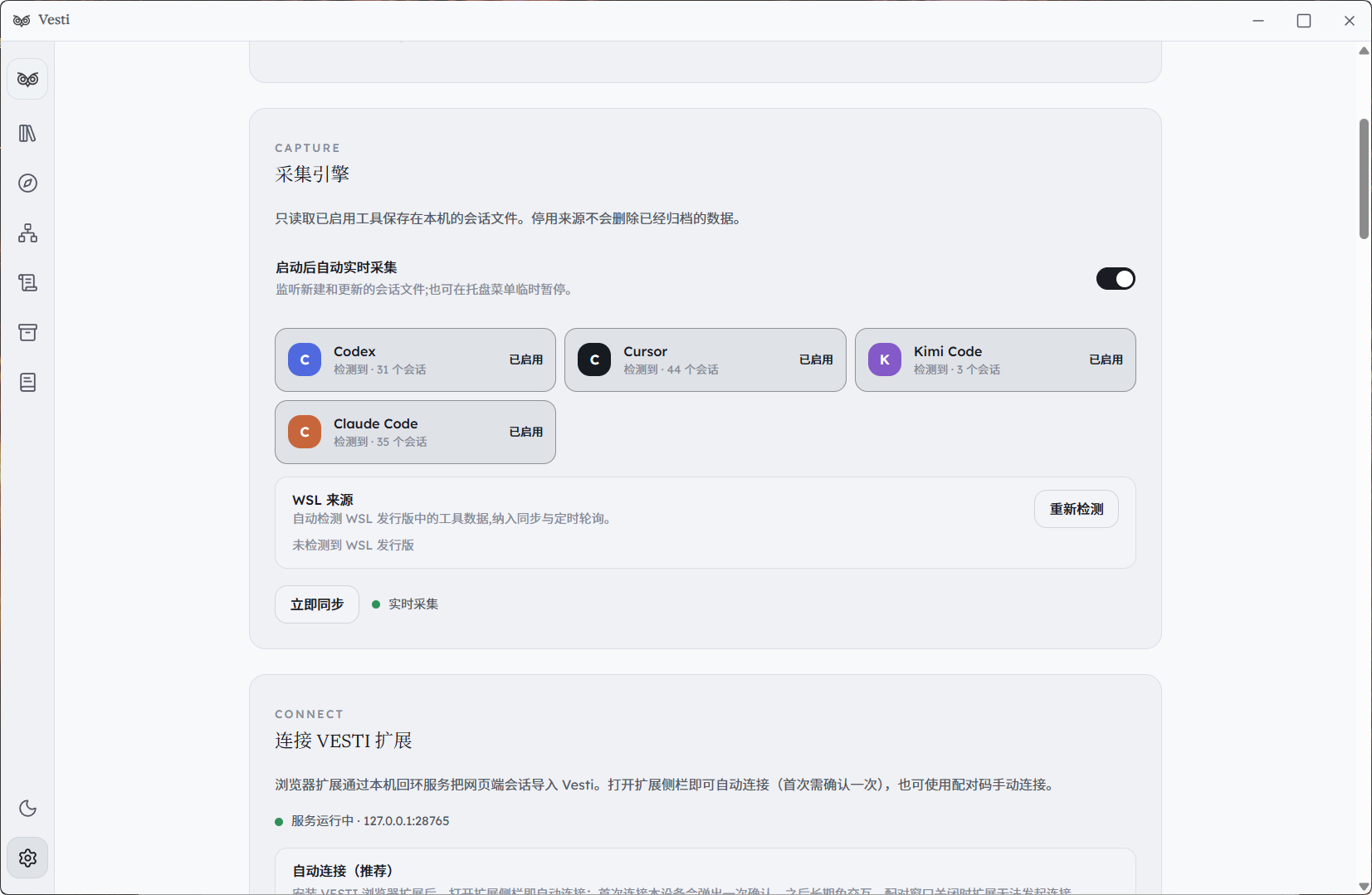
Task: Open the archive box sidebar icon
Action: pos(27,333)
